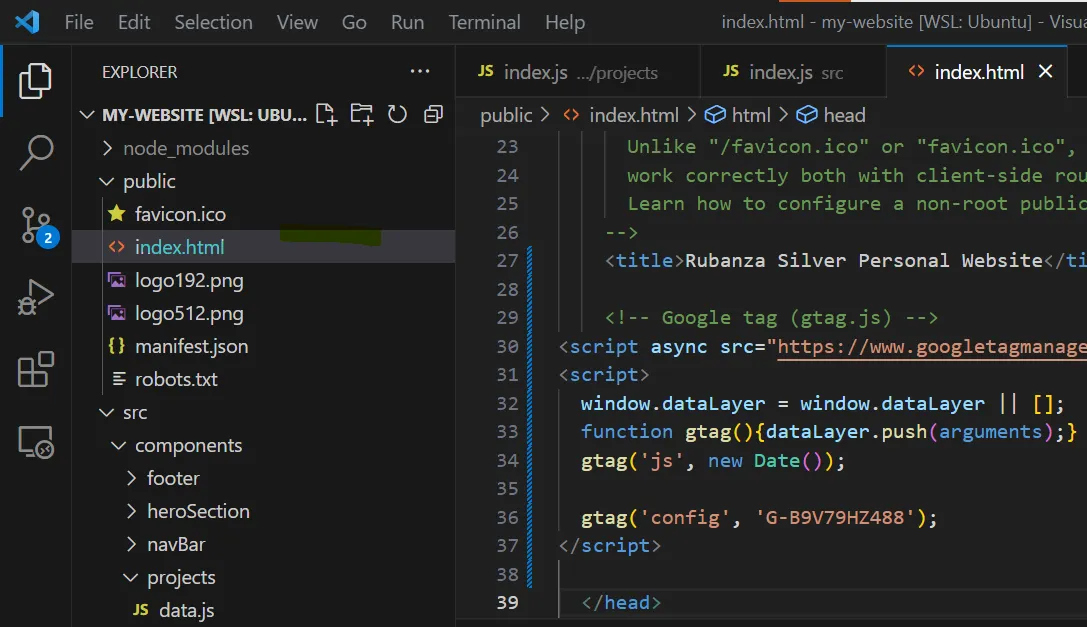
Task: Collapse all folders in Explorer
Action: (433, 115)
